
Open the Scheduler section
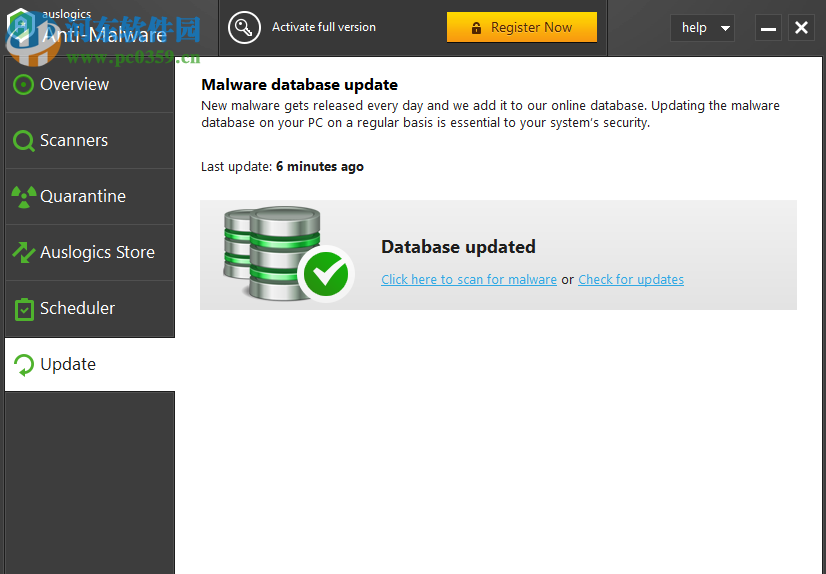pyautogui.click(x=90, y=309)
